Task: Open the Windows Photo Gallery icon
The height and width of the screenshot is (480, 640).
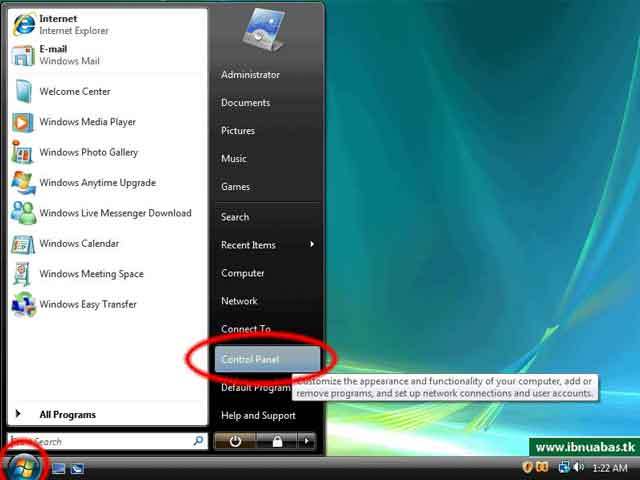Action: pos(22,152)
